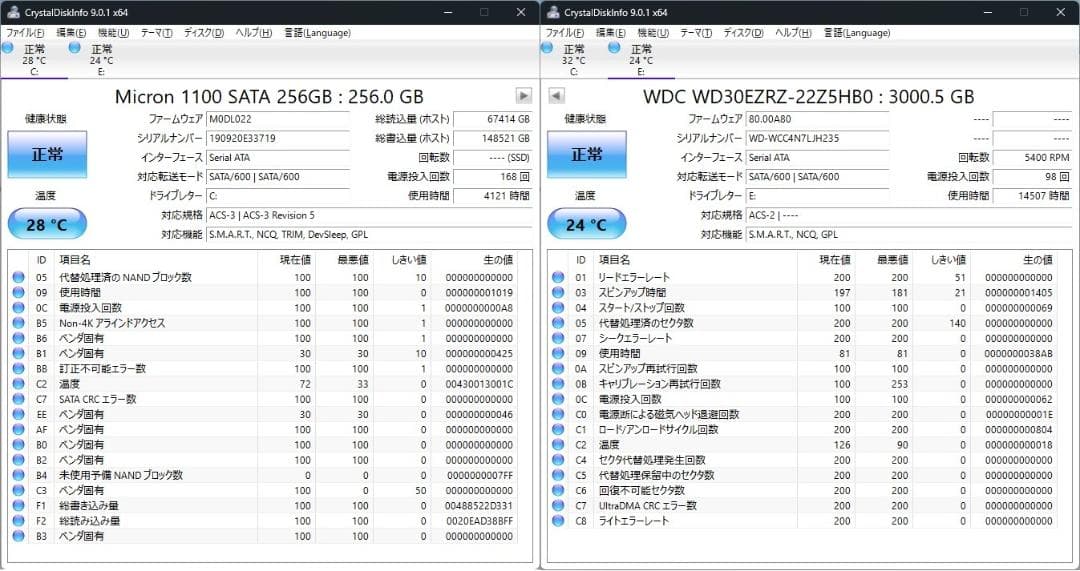Click 使用時間 value 14507 時間
Viewport: 1080px width, 571px height.
1032,196
